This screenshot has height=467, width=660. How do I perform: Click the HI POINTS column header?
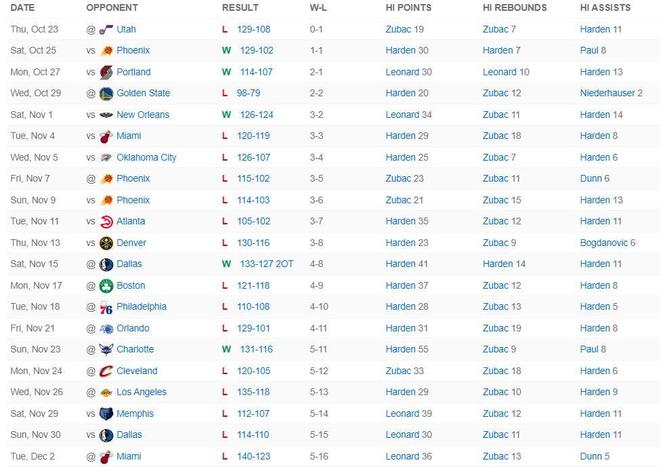click(x=408, y=7)
